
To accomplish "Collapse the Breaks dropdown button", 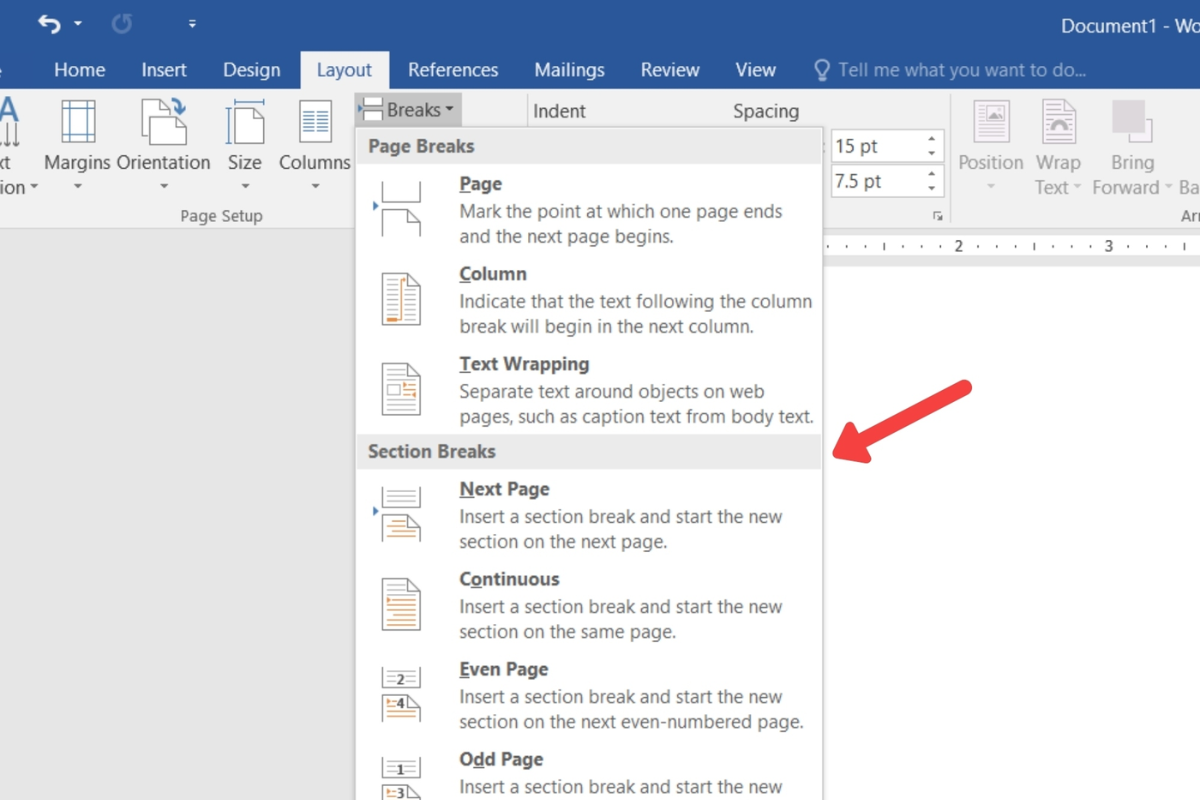I will point(408,110).
